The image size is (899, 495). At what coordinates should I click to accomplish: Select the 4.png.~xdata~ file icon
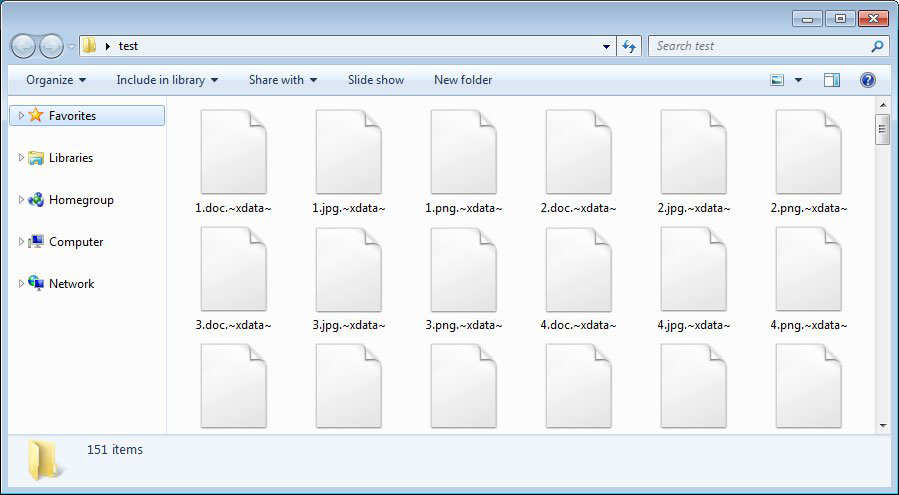tap(808, 269)
